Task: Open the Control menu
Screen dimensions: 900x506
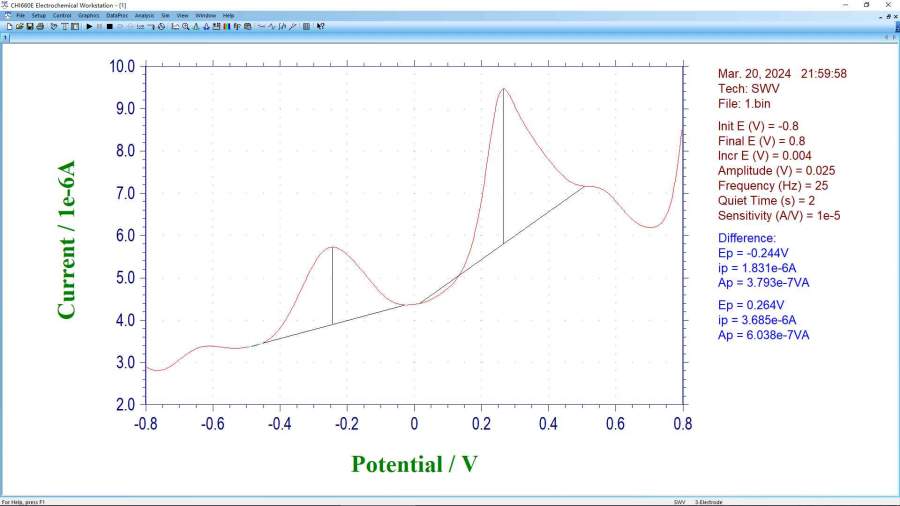Action: [62, 16]
